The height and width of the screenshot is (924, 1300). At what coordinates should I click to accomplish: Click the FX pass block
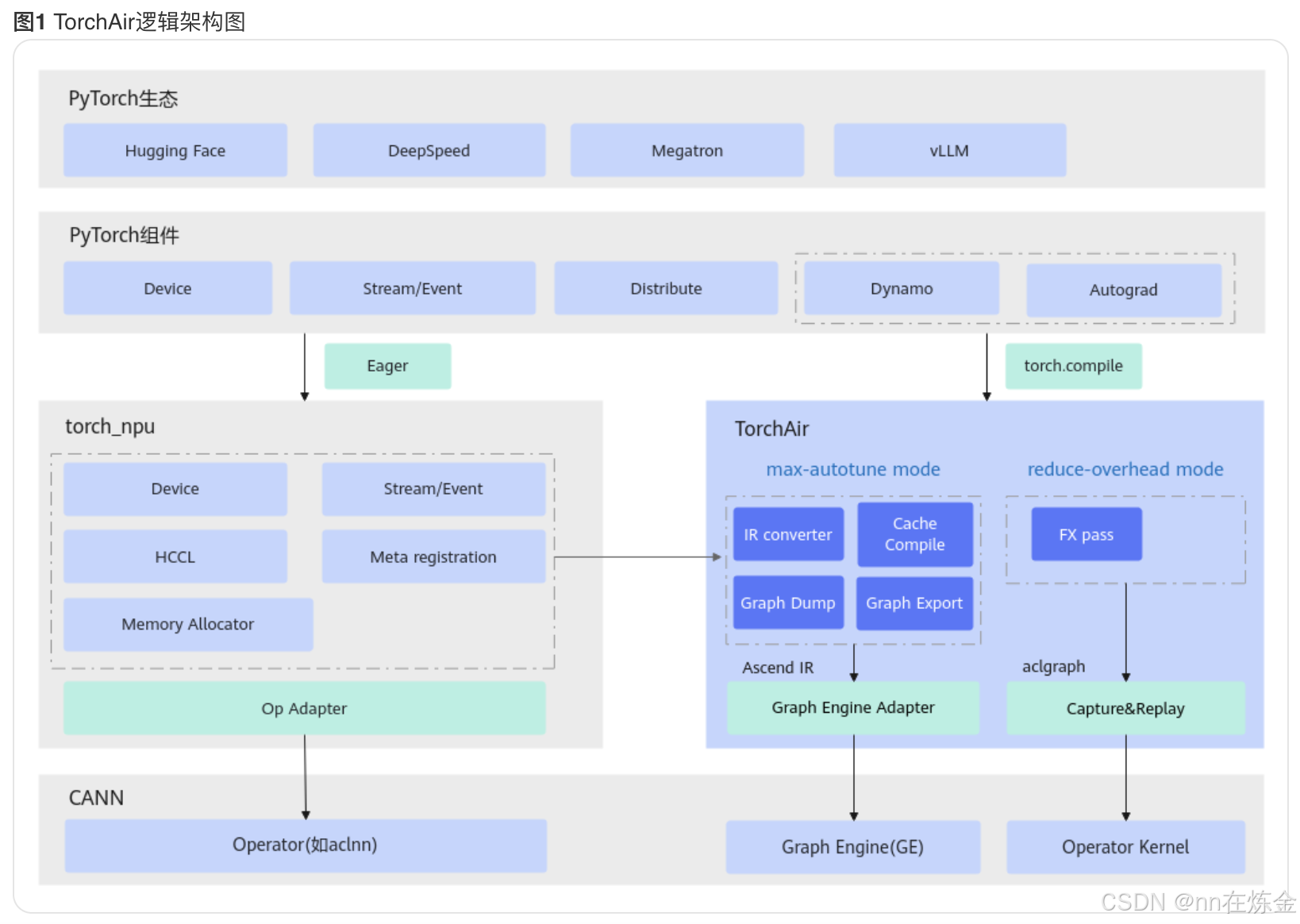point(1087,534)
